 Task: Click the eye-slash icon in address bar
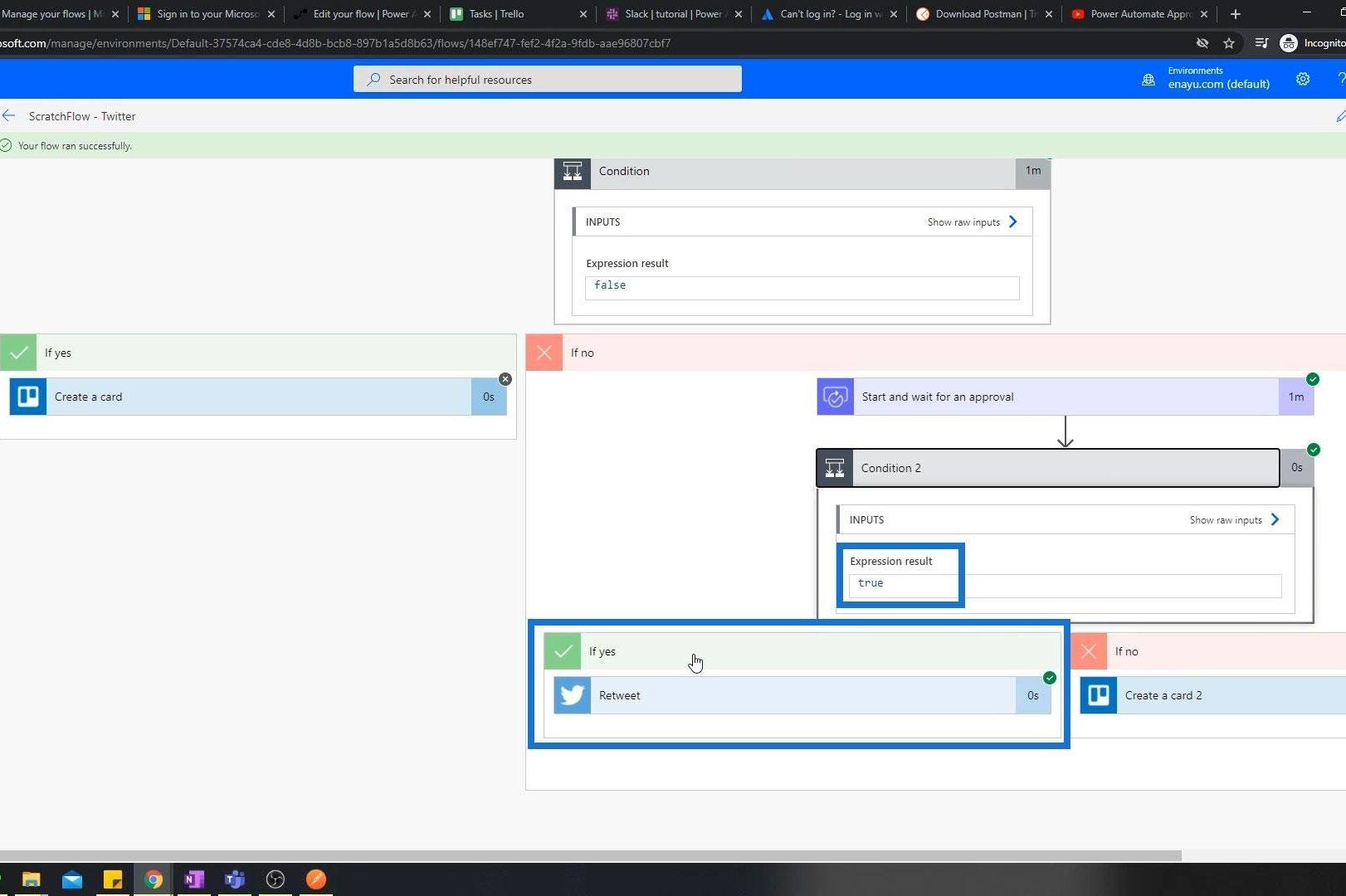pos(1202,43)
